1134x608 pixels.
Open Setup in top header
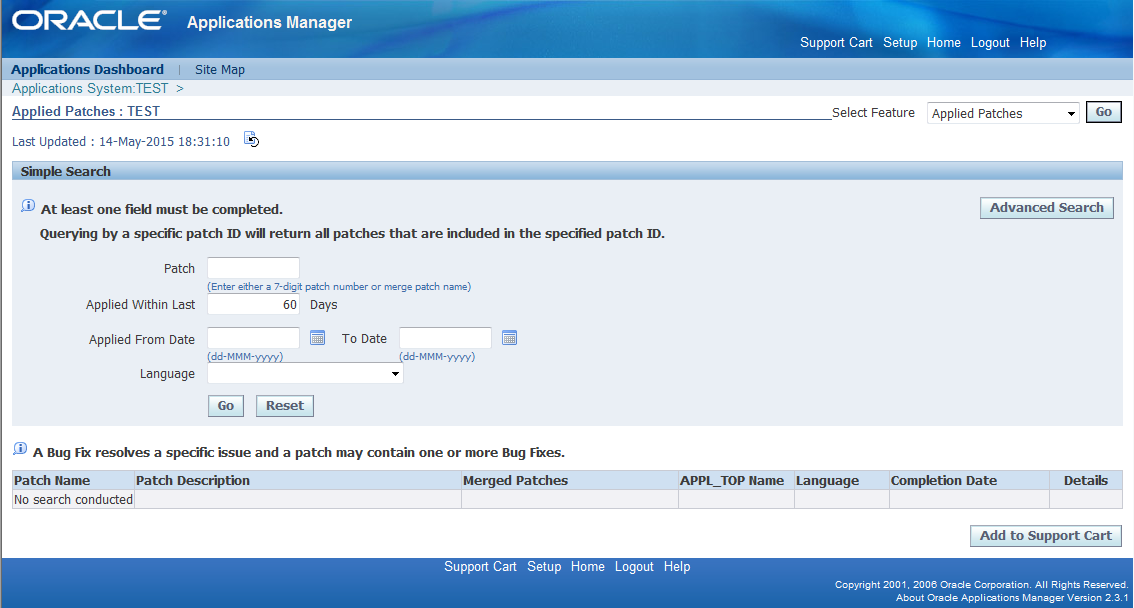click(x=900, y=43)
